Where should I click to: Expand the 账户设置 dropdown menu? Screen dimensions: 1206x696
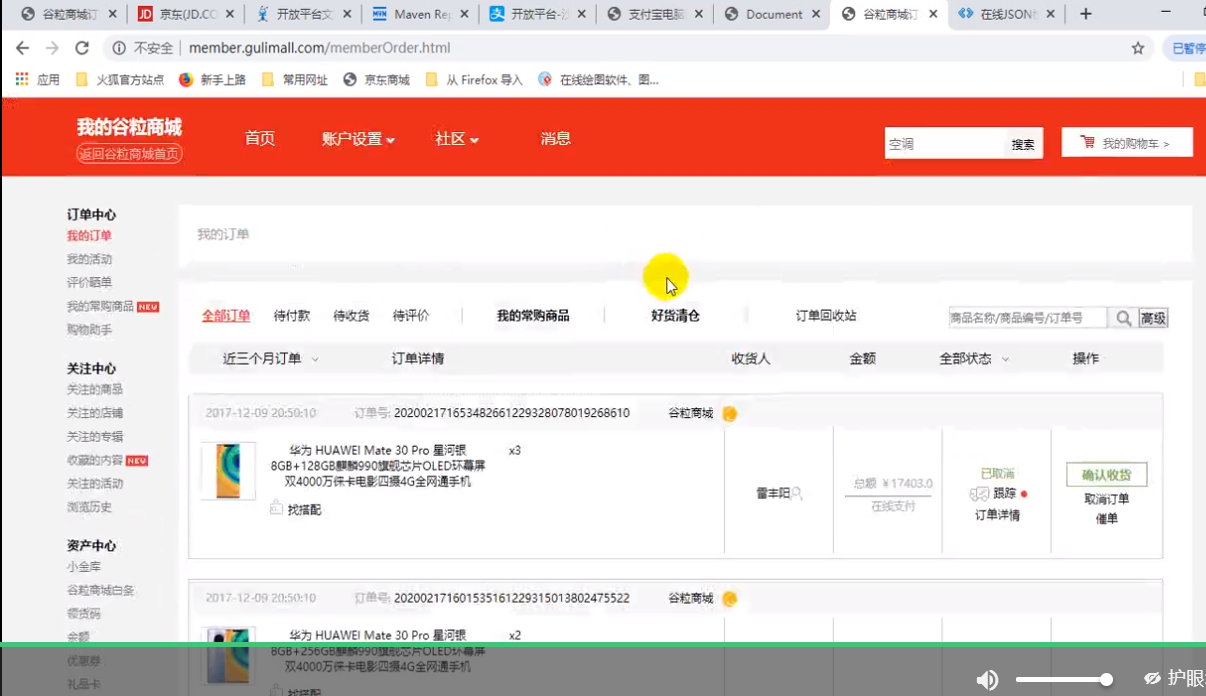click(358, 140)
